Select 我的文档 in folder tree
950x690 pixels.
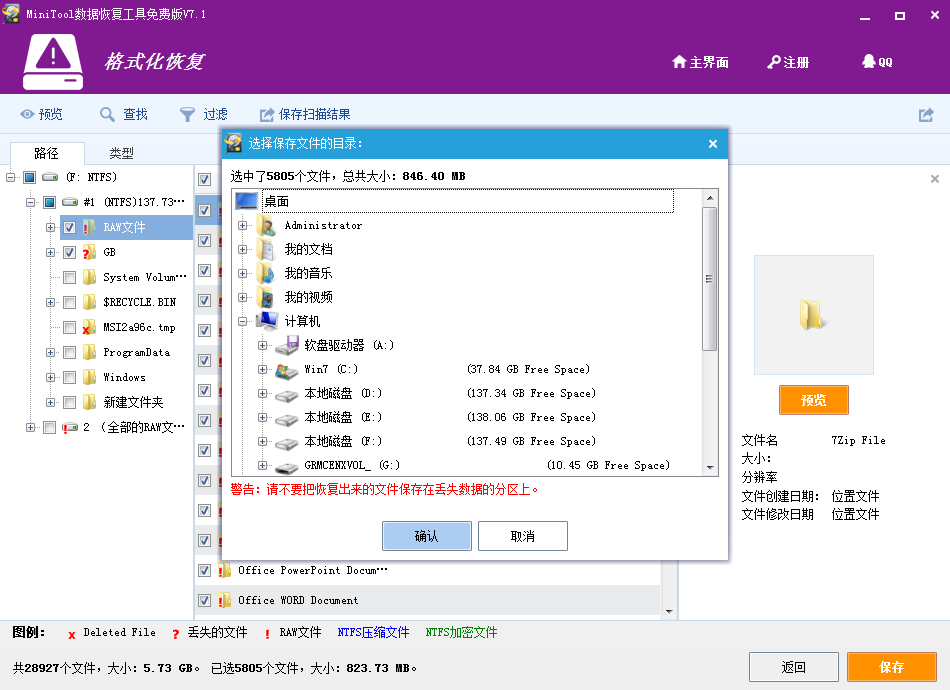pyautogui.click(x=308, y=249)
